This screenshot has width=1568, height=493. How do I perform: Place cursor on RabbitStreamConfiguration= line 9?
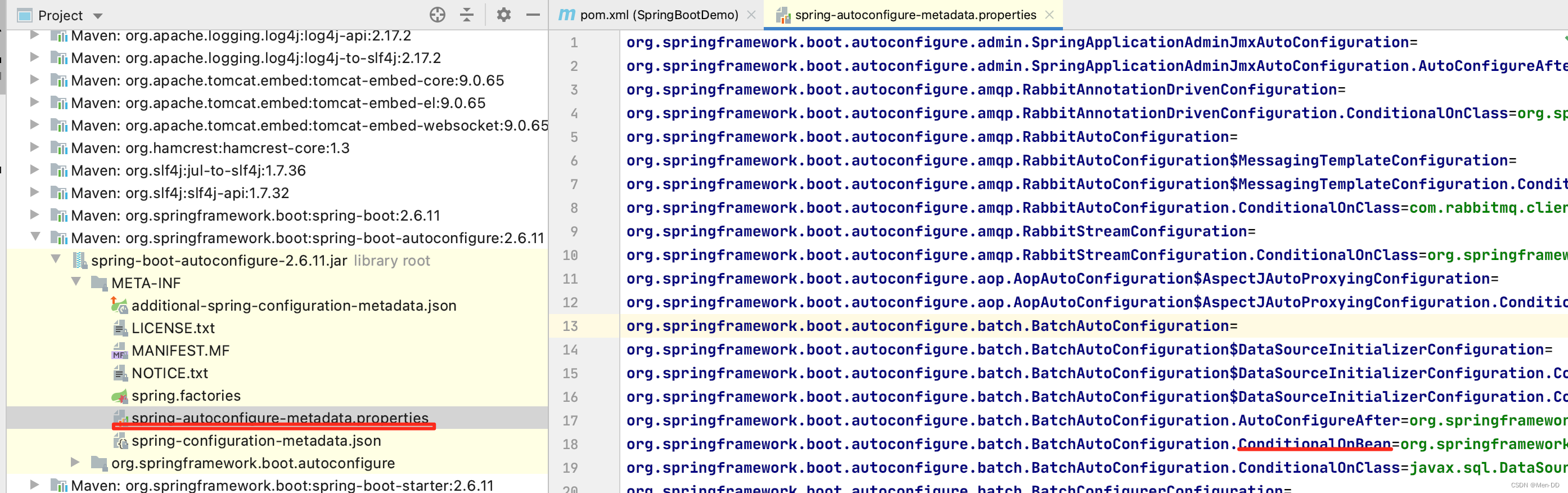pyautogui.click(x=1138, y=231)
